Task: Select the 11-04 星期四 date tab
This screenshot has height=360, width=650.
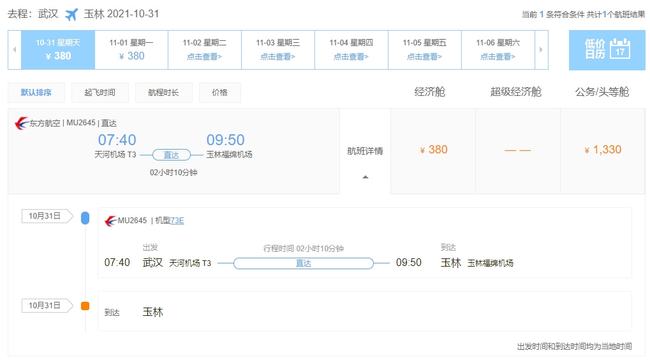Action: 352,50
